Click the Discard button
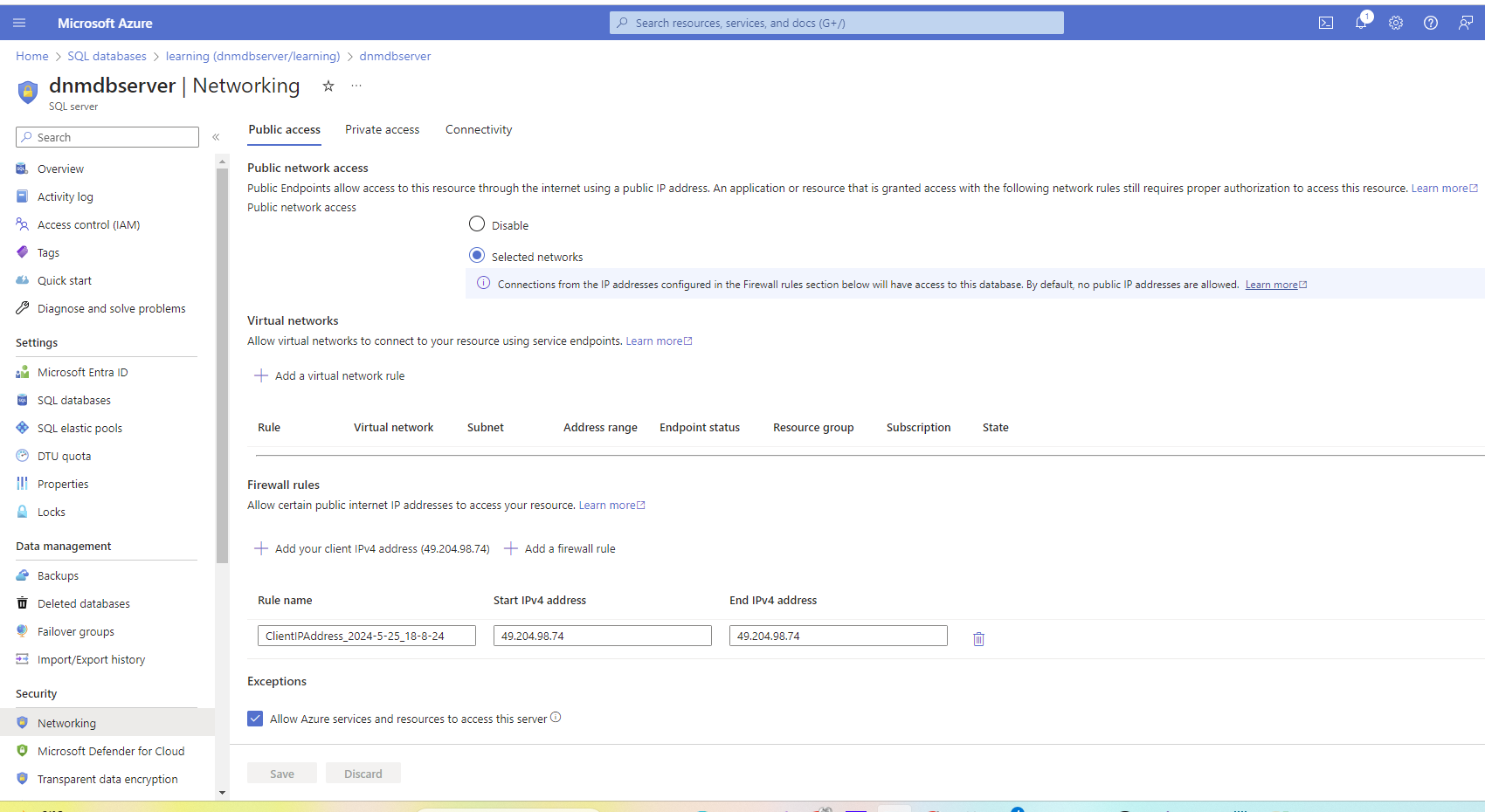 coord(363,774)
